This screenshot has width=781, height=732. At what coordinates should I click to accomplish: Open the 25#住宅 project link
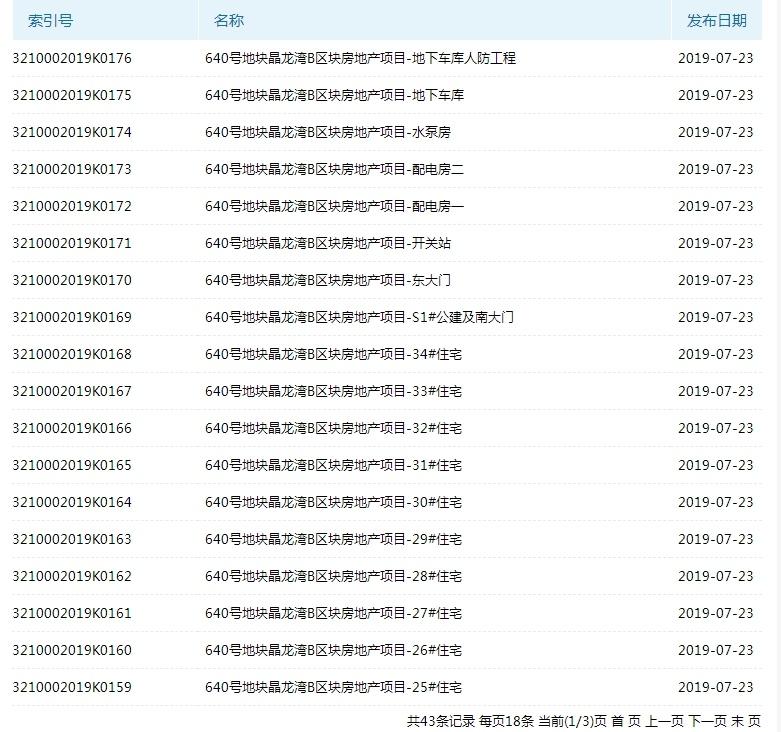point(333,687)
